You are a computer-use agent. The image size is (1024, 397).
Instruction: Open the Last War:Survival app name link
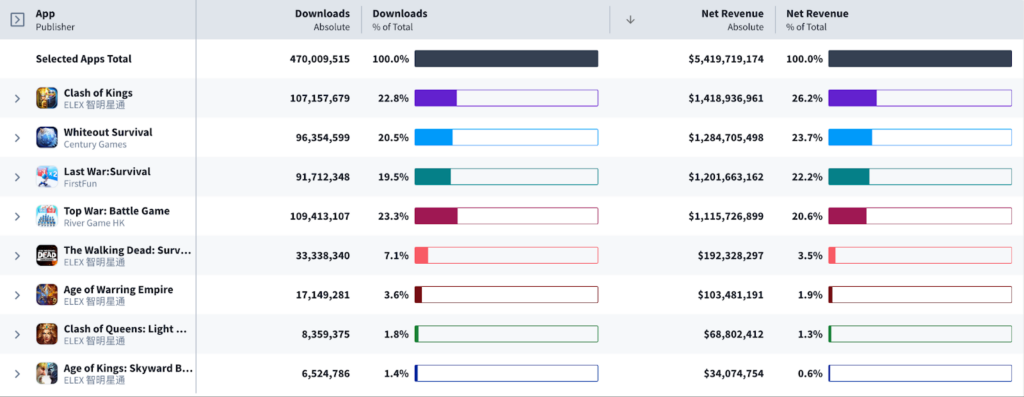[107, 171]
